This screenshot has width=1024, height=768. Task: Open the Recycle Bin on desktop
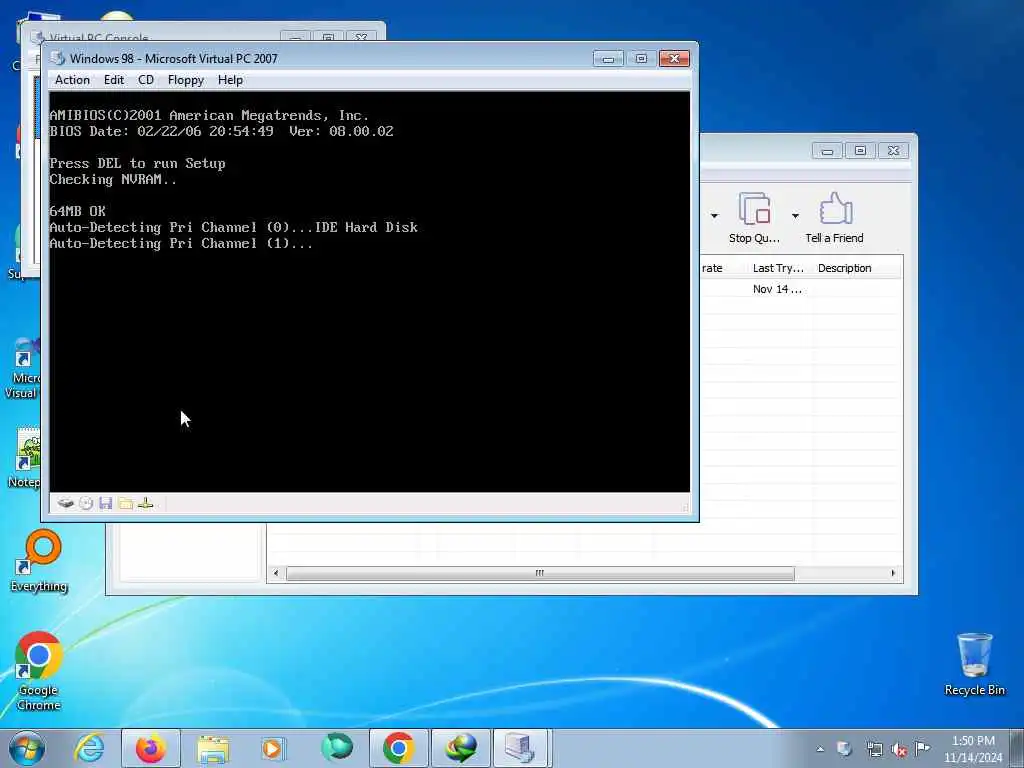coord(974,665)
